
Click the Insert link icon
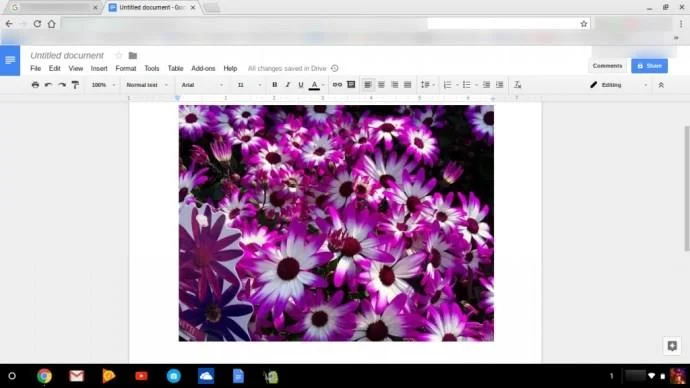tap(337, 85)
